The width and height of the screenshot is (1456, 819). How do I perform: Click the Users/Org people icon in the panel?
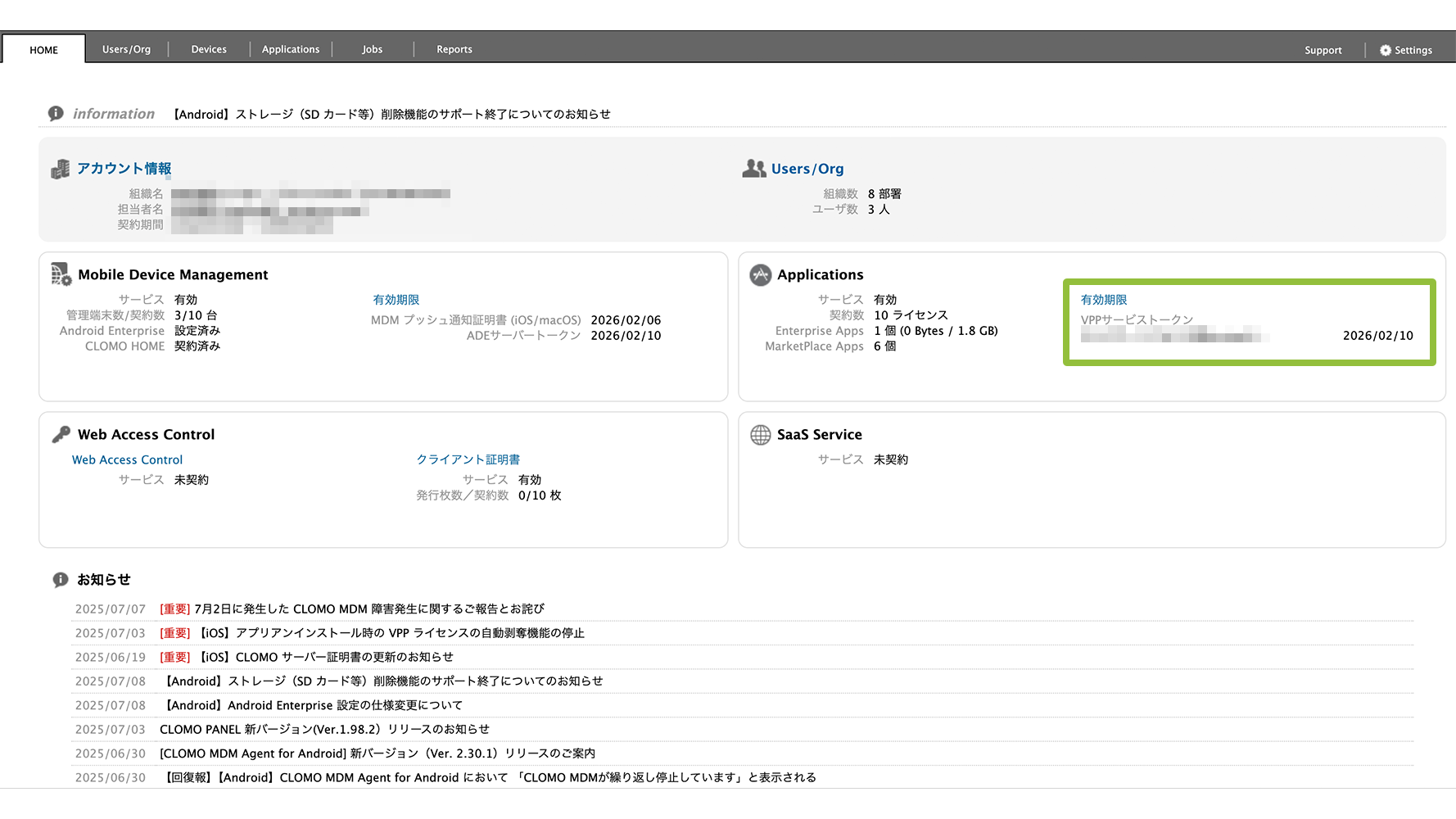(753, 169)
